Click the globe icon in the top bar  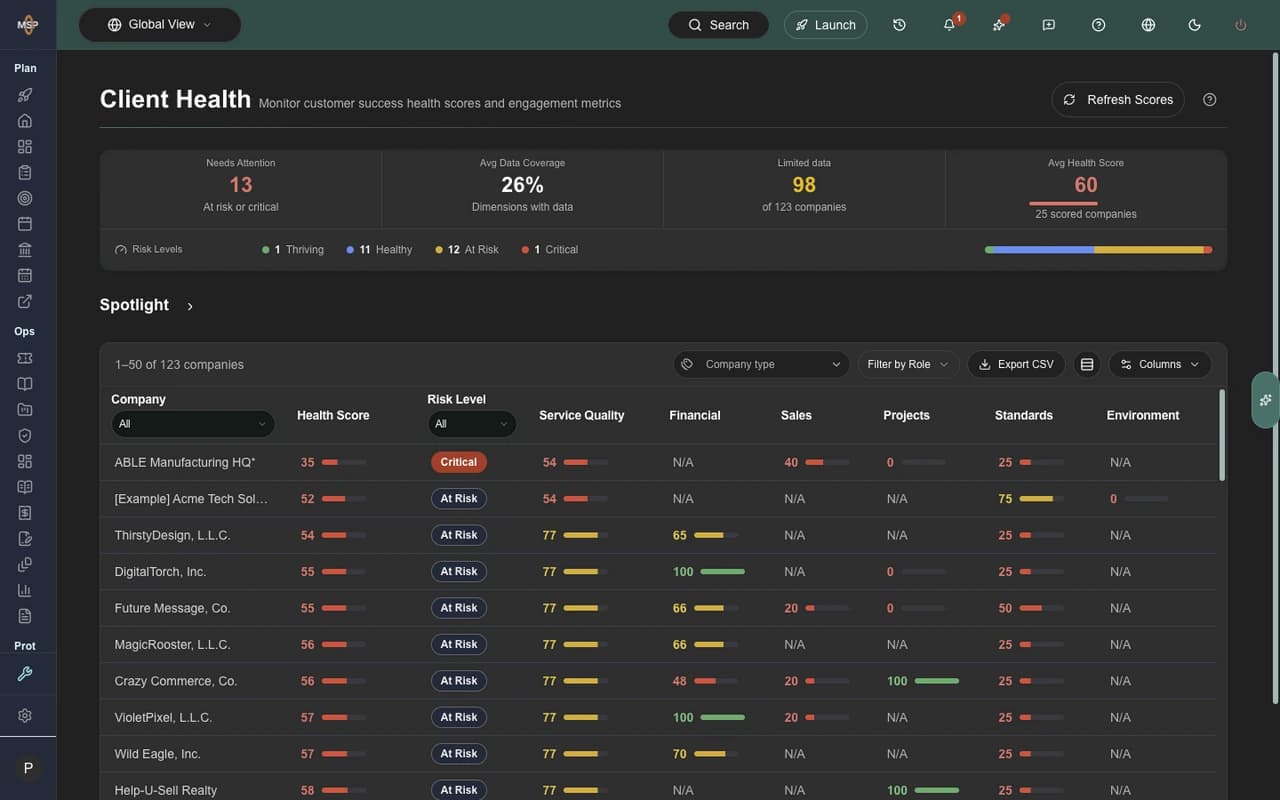click(x=1148, y=25)
